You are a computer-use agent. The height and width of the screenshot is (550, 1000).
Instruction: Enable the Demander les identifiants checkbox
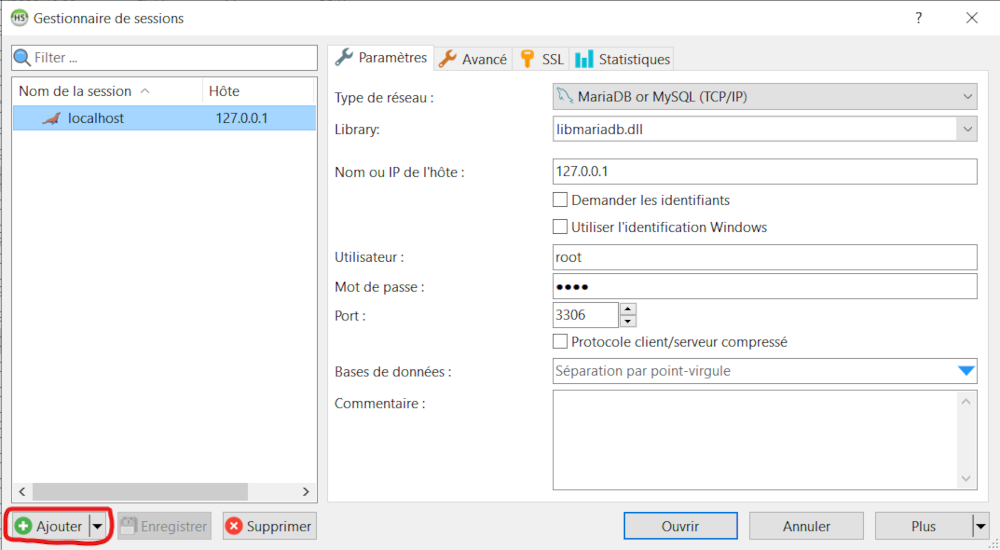click(x=560, y=200)
